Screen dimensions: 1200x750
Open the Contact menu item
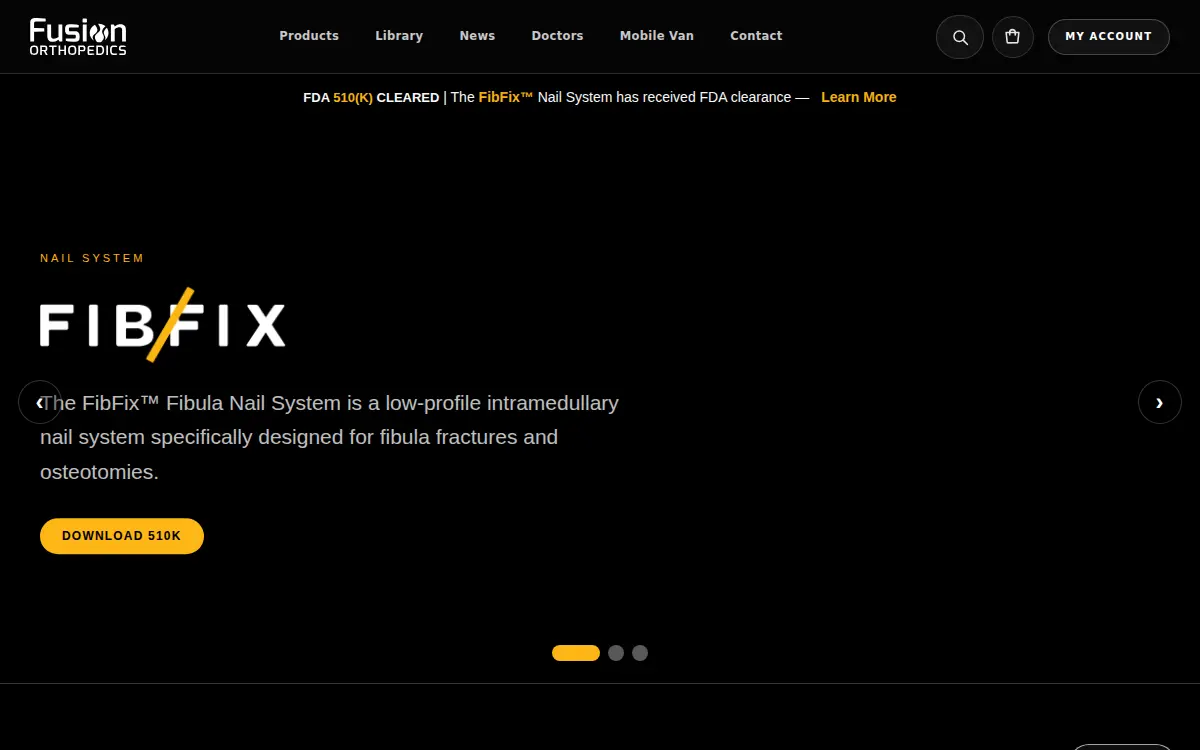[756, 36]
